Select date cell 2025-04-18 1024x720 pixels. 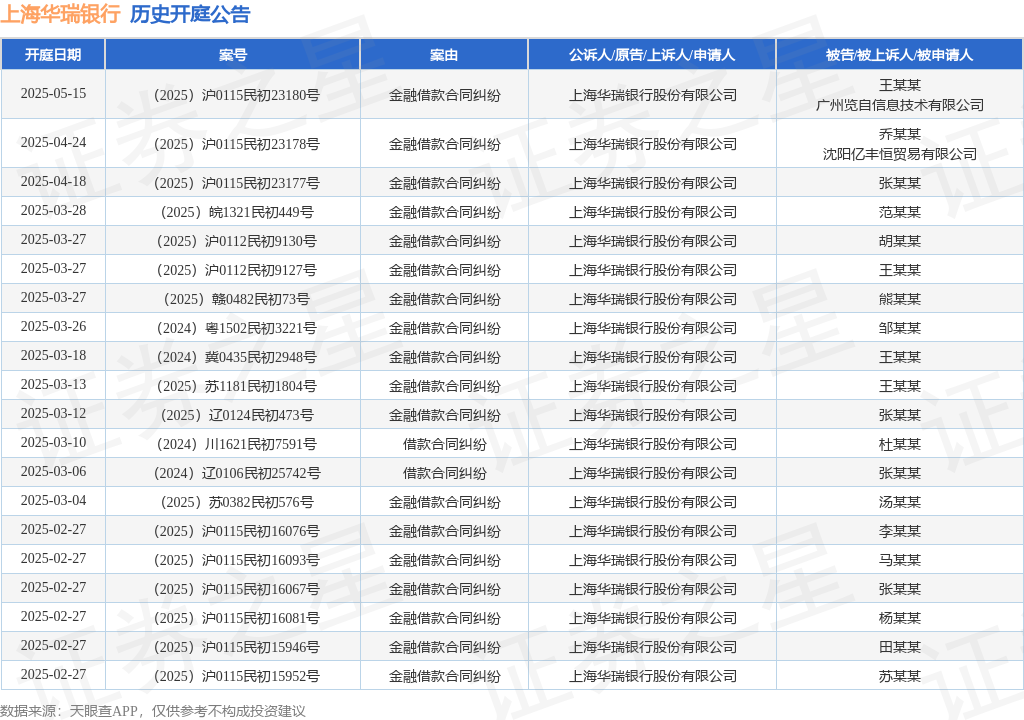[x=53, y=182]
